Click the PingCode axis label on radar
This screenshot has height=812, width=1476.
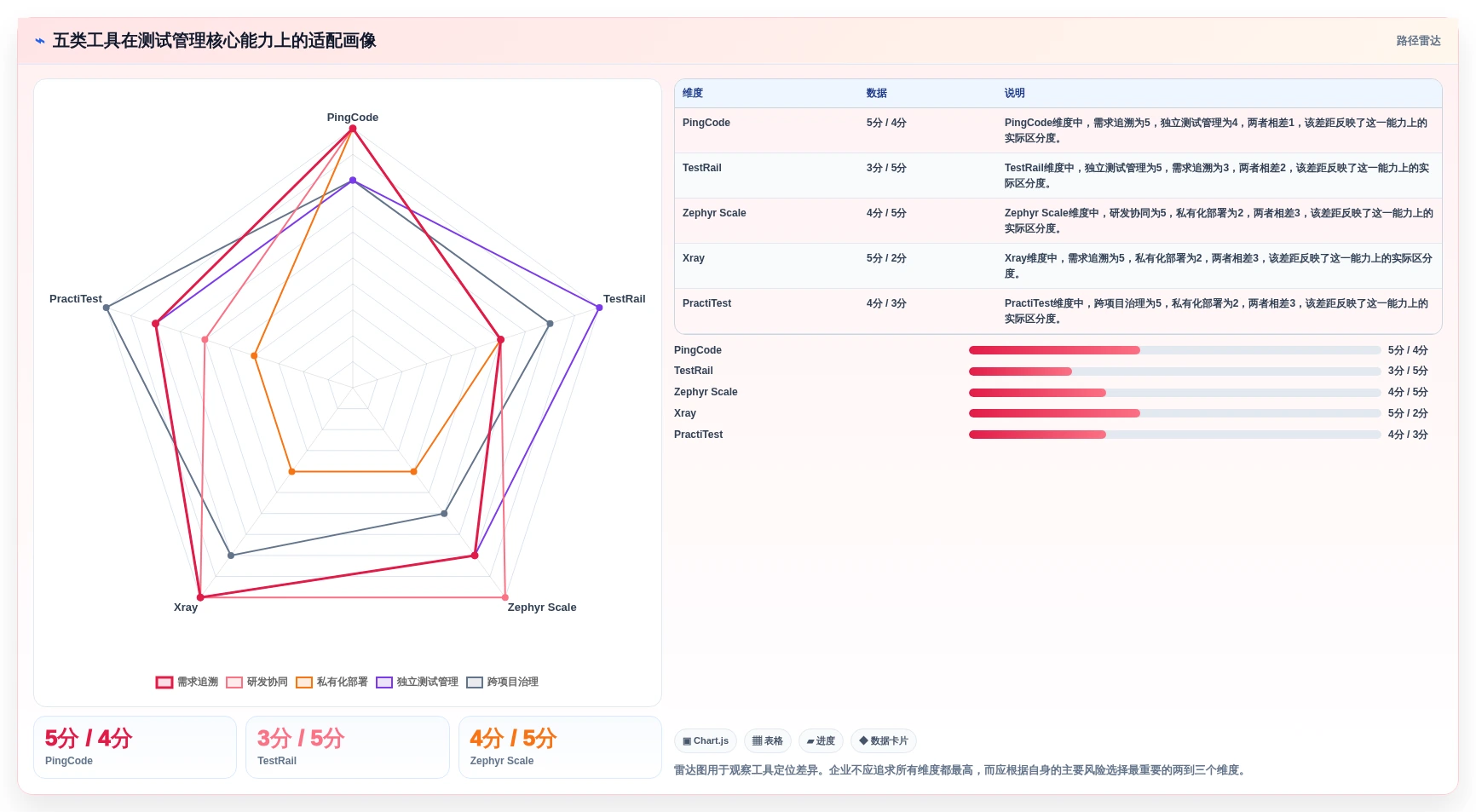(353, 118)
